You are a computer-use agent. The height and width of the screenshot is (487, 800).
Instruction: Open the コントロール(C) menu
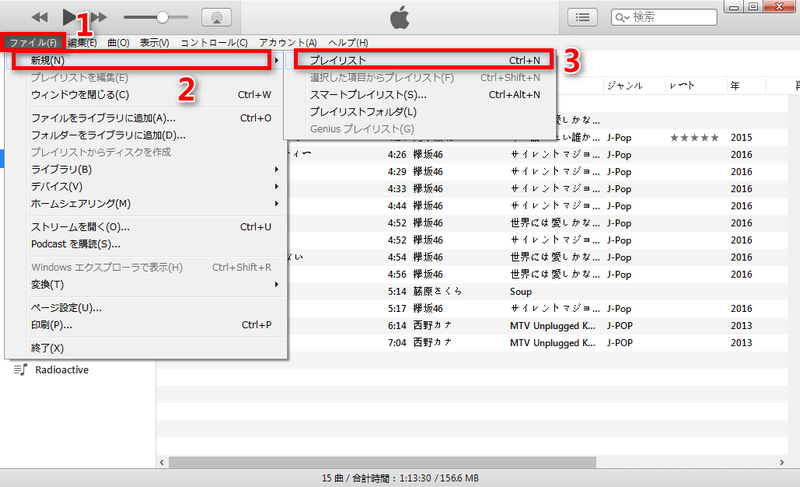pos(214,43)
